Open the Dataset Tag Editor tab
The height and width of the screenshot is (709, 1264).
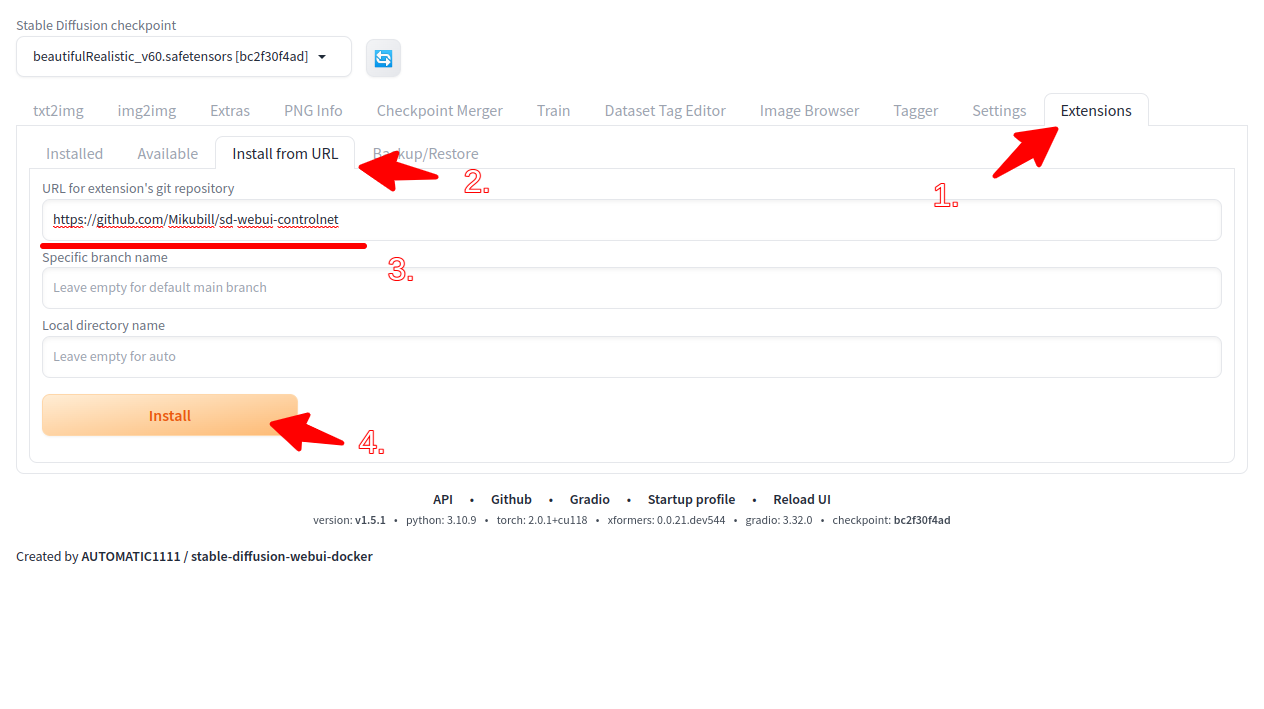pos(664,110)
